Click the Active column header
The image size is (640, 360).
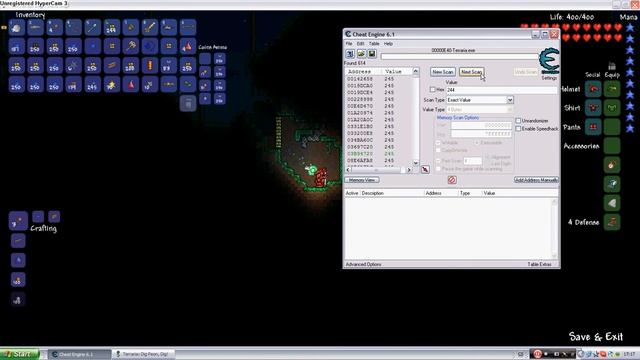pos(352,193)
